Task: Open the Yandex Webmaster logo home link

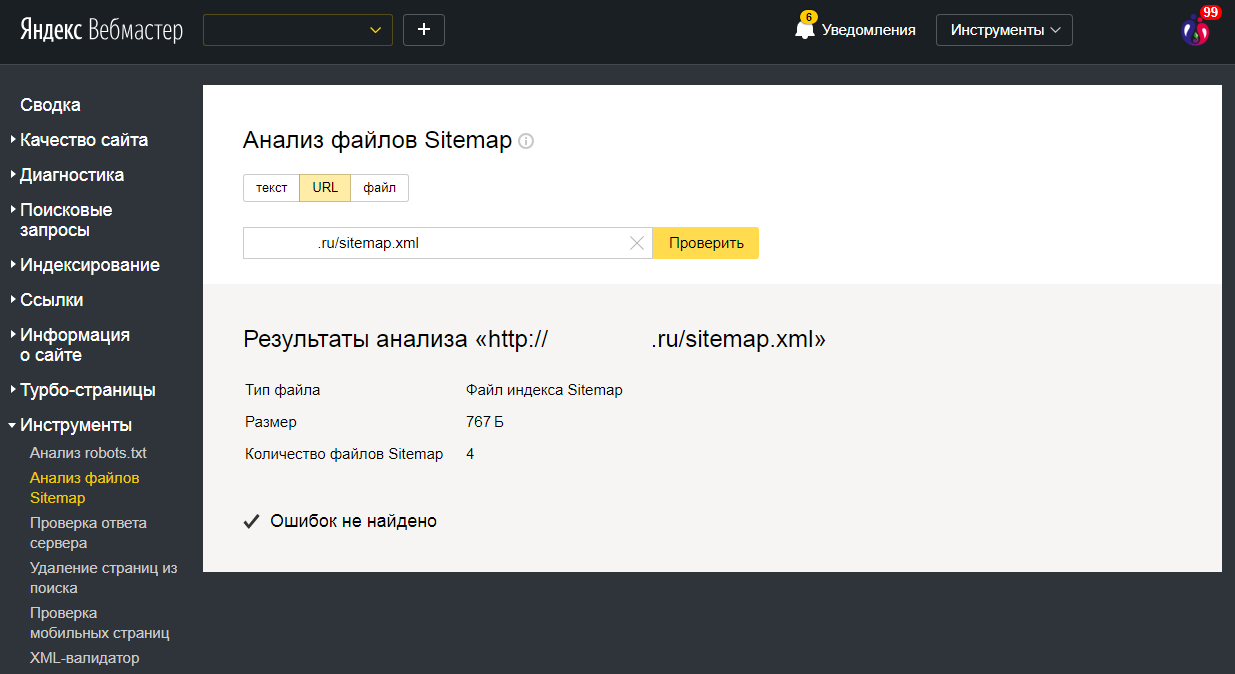Action: (x=101, y=30)
